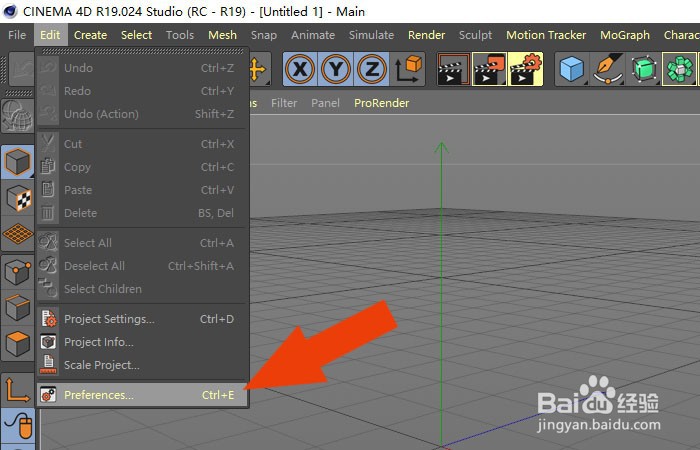
Task: Select the Texture mode checkered cube
Action: (x=17, y=198)
